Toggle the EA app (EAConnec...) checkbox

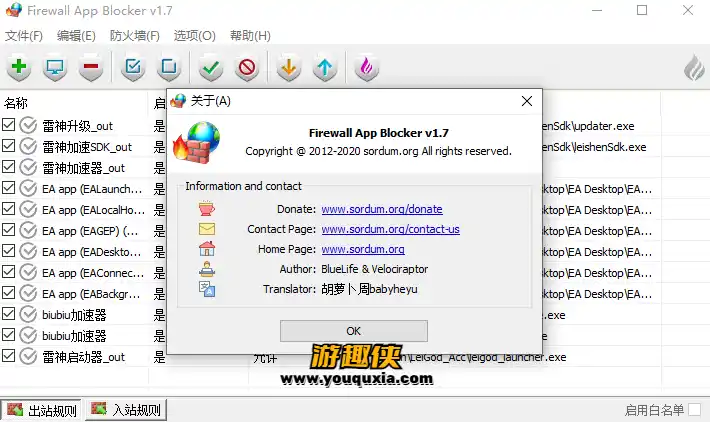point(9,272)
